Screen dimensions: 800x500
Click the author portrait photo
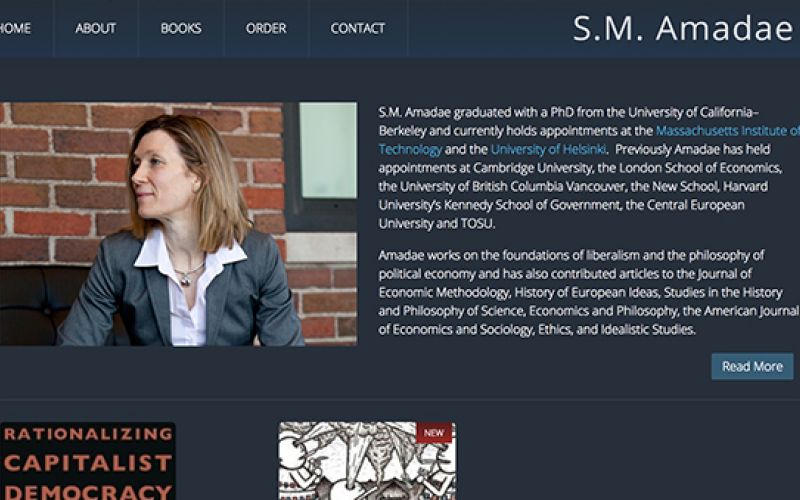179,224
